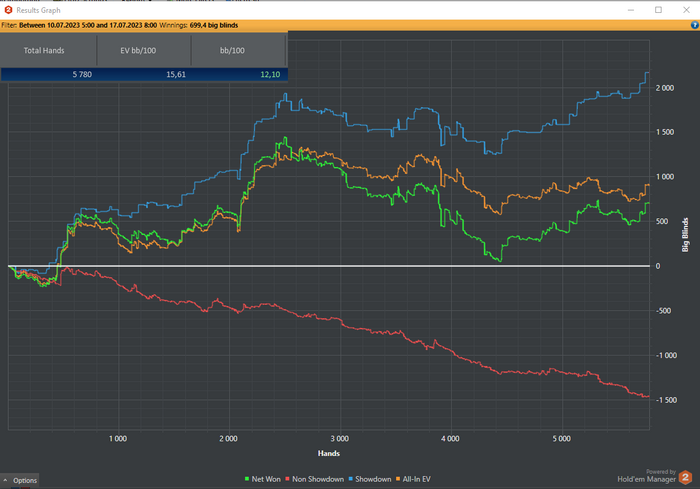Click the 5 000 x-axis label
The height and width of the screenshot is (489, 700).
point(562,439)
